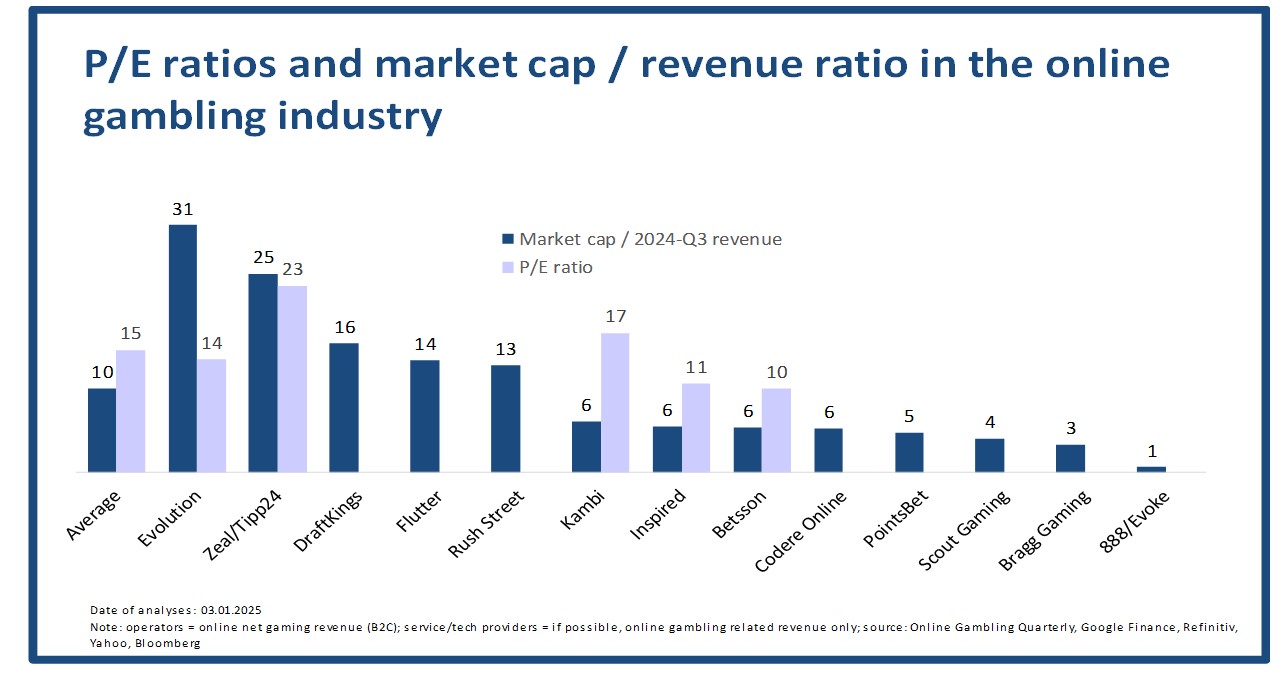The height and width of the screenshot is (673, 1285).
Task: Click the Flutter bar labeled 14
Action: coord(425,416)
